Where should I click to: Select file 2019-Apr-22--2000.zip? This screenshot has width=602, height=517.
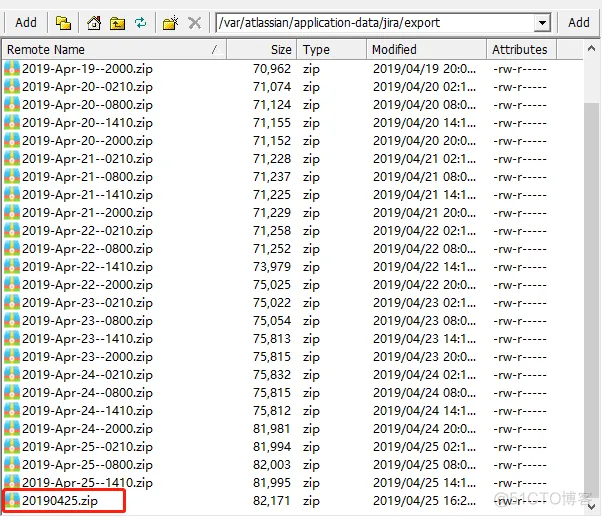[x=87, y=285]
